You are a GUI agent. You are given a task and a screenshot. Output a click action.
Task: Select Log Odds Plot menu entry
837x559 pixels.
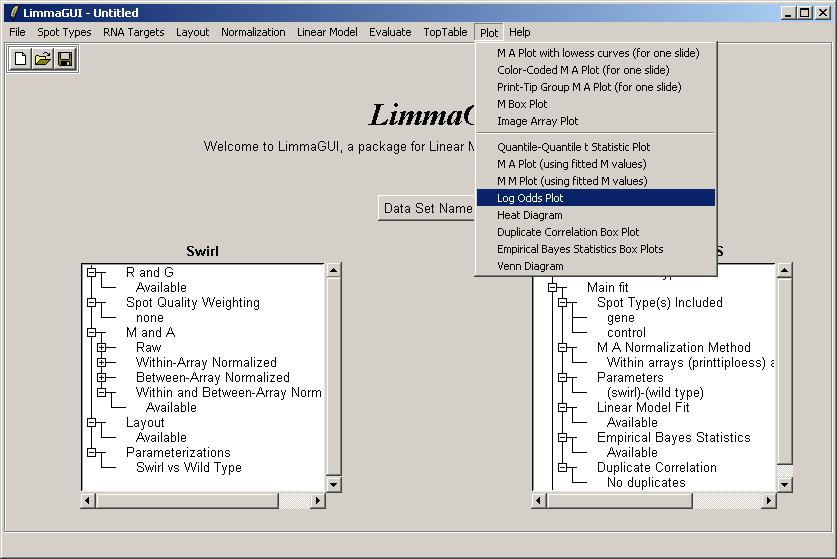(530, 198)
